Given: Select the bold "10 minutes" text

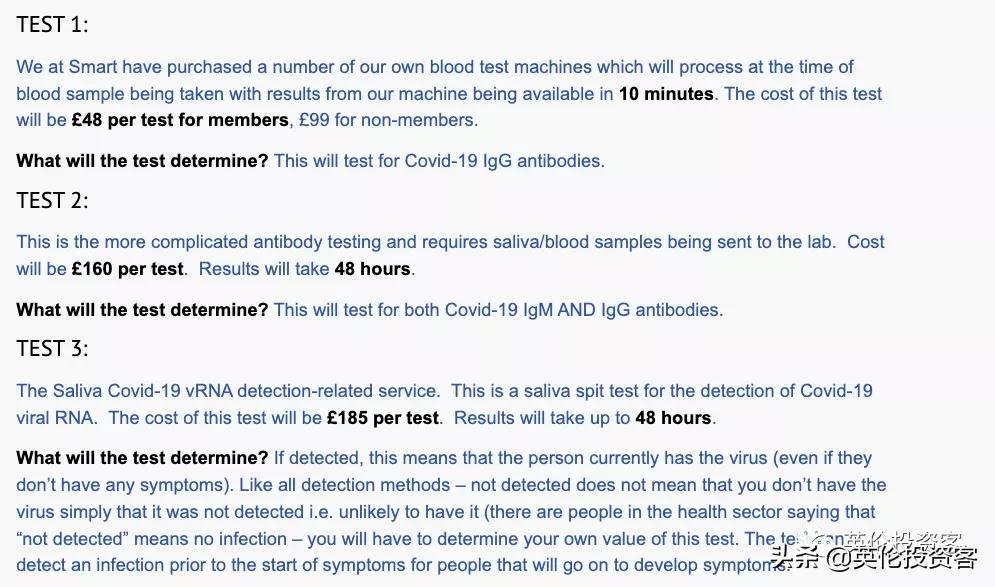Looking at the screenshot, I should [666, 94].
